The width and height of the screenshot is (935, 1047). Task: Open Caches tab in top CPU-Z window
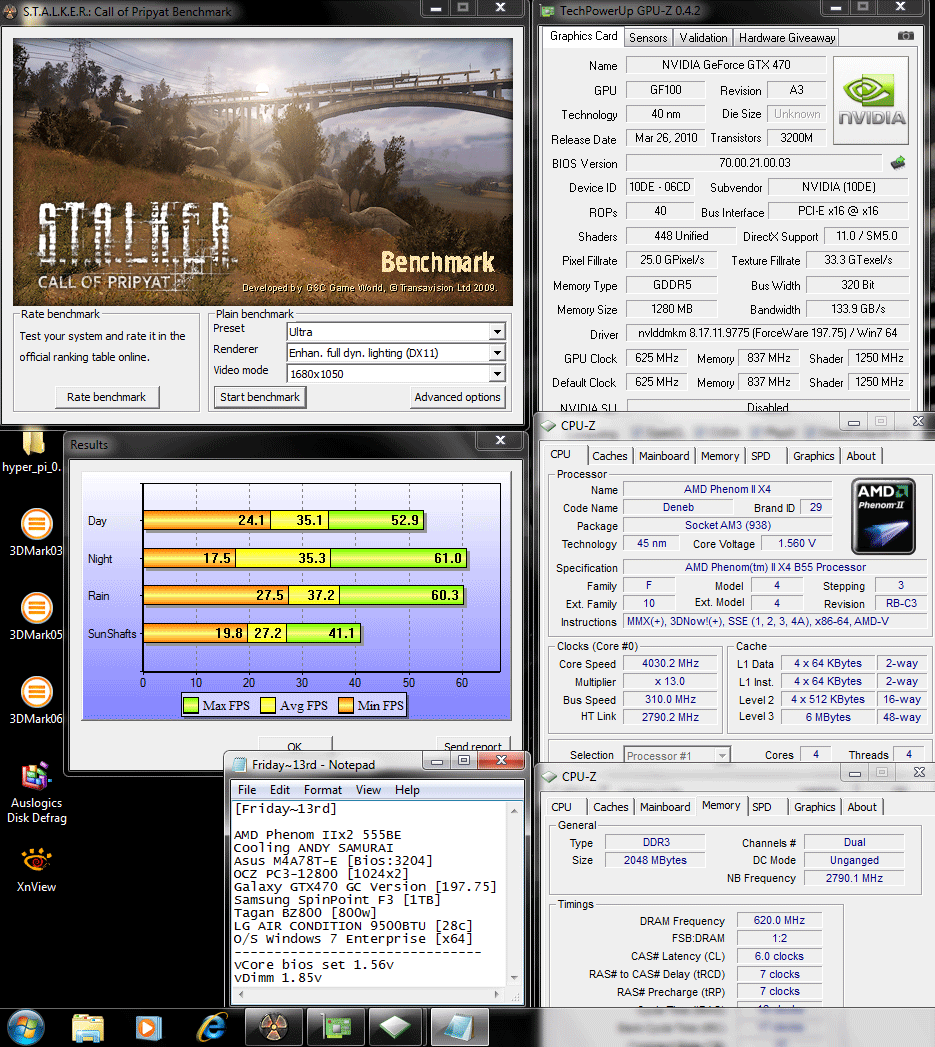610,456
